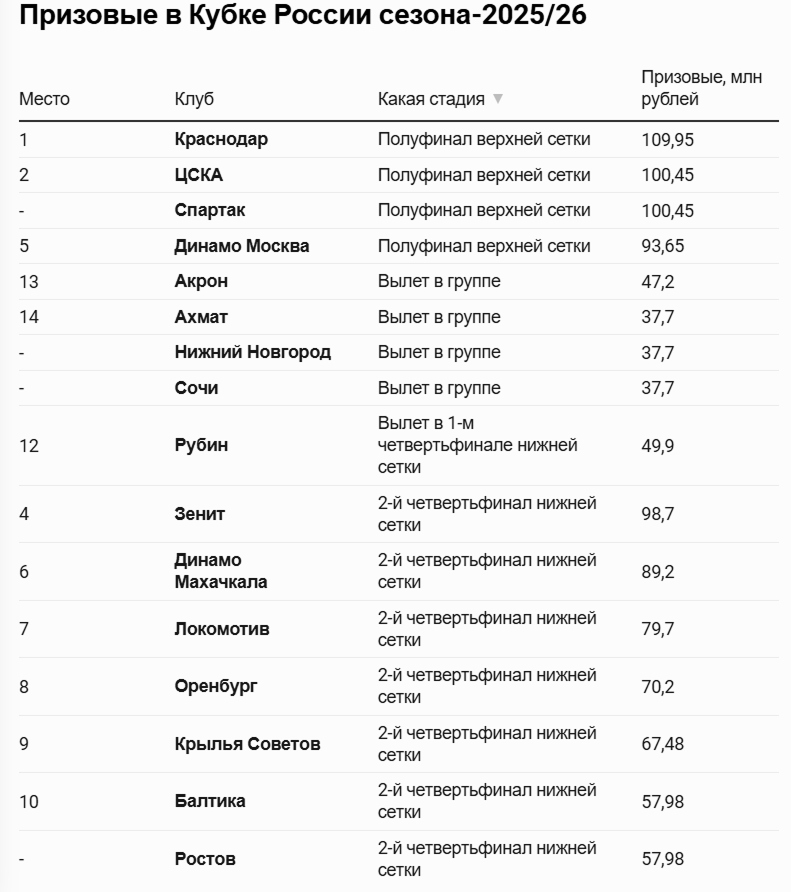
Task: Open the Краснодар club name
Action: (x=221, y=139)
